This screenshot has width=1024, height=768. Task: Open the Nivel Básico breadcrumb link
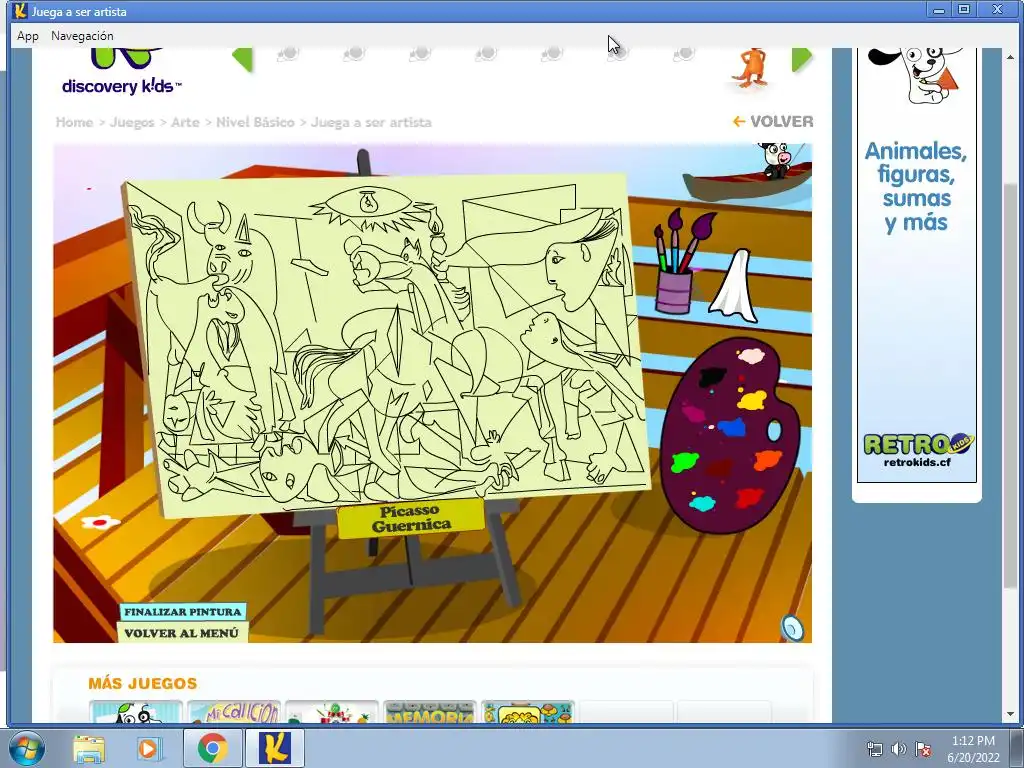point(255,122)
